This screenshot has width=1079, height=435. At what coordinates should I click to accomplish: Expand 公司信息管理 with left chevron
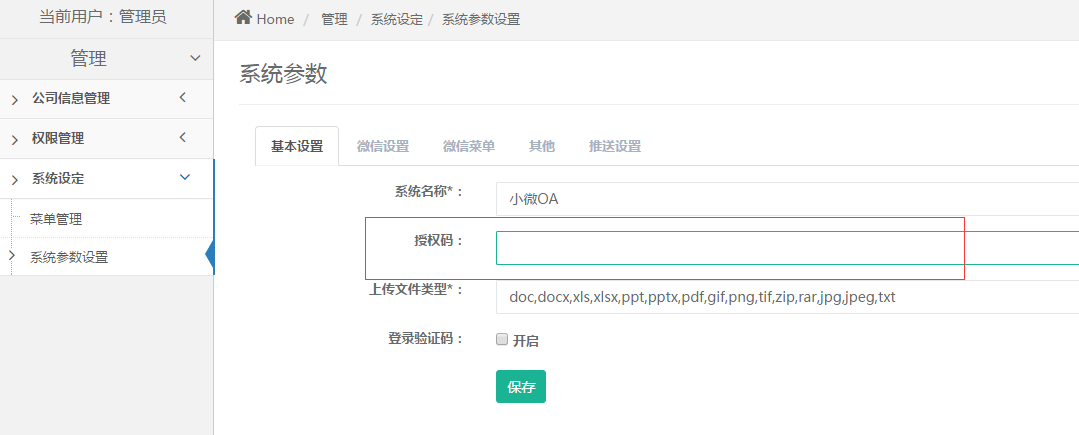tap(182, 98)
